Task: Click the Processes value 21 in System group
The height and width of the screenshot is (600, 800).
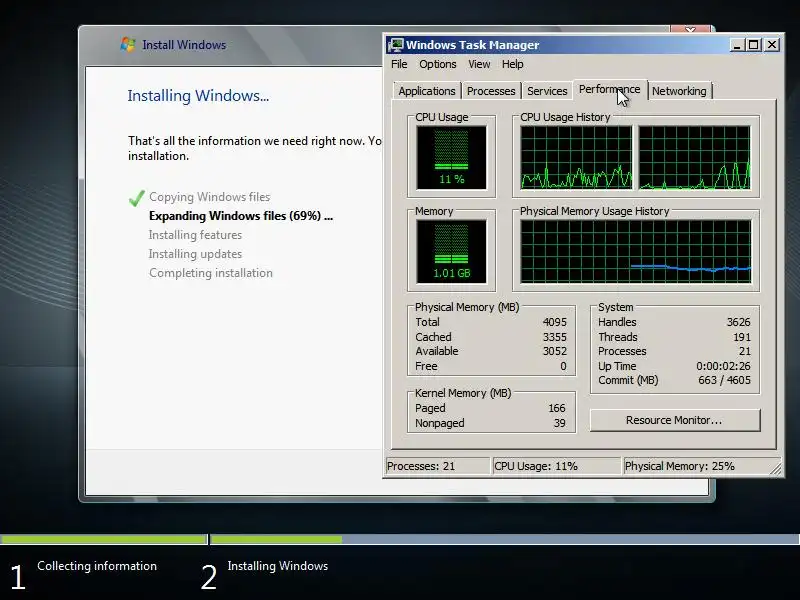Action: pyautogui.click(x=745, y=352)
